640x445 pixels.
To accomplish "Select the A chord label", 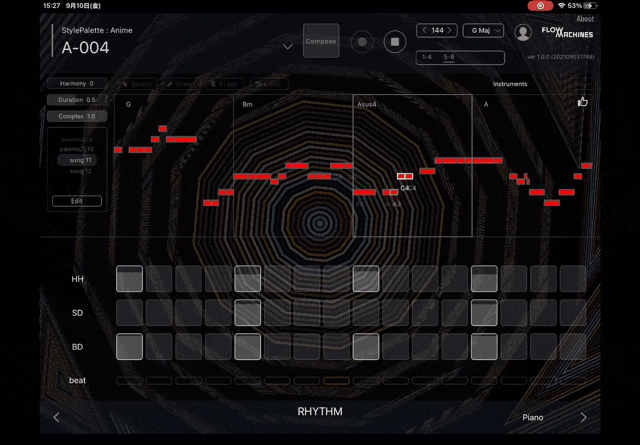I will [486, 105].
